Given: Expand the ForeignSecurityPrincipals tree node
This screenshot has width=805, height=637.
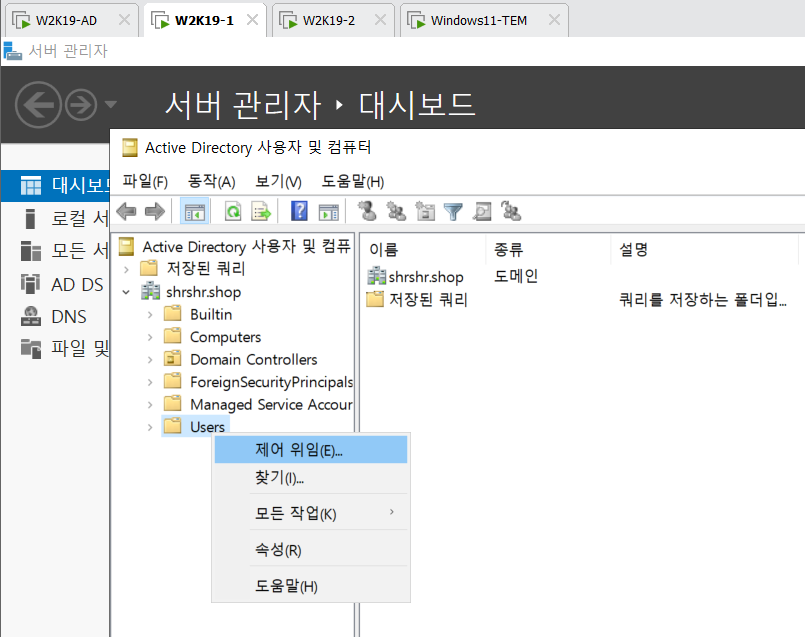Looking at the screenshot, I should (150, 382).
